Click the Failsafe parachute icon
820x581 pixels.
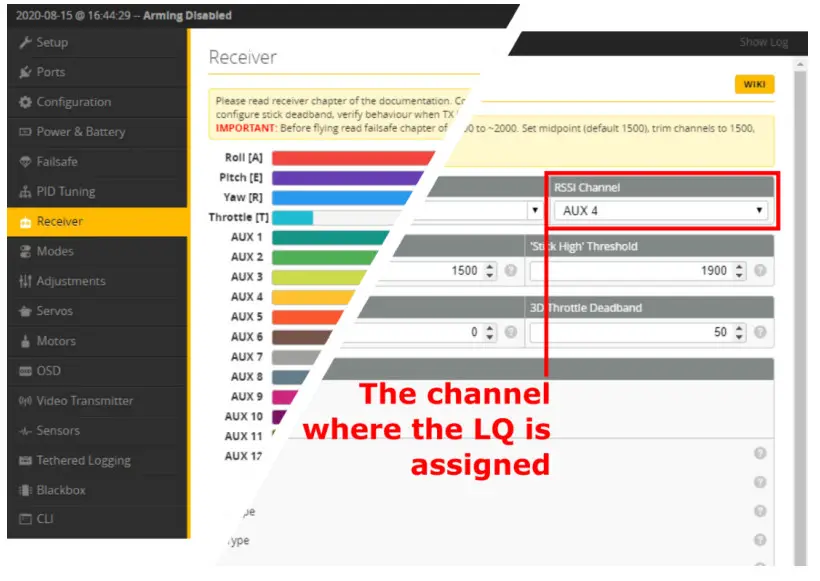pyautogui.click(x=25, y=162)
